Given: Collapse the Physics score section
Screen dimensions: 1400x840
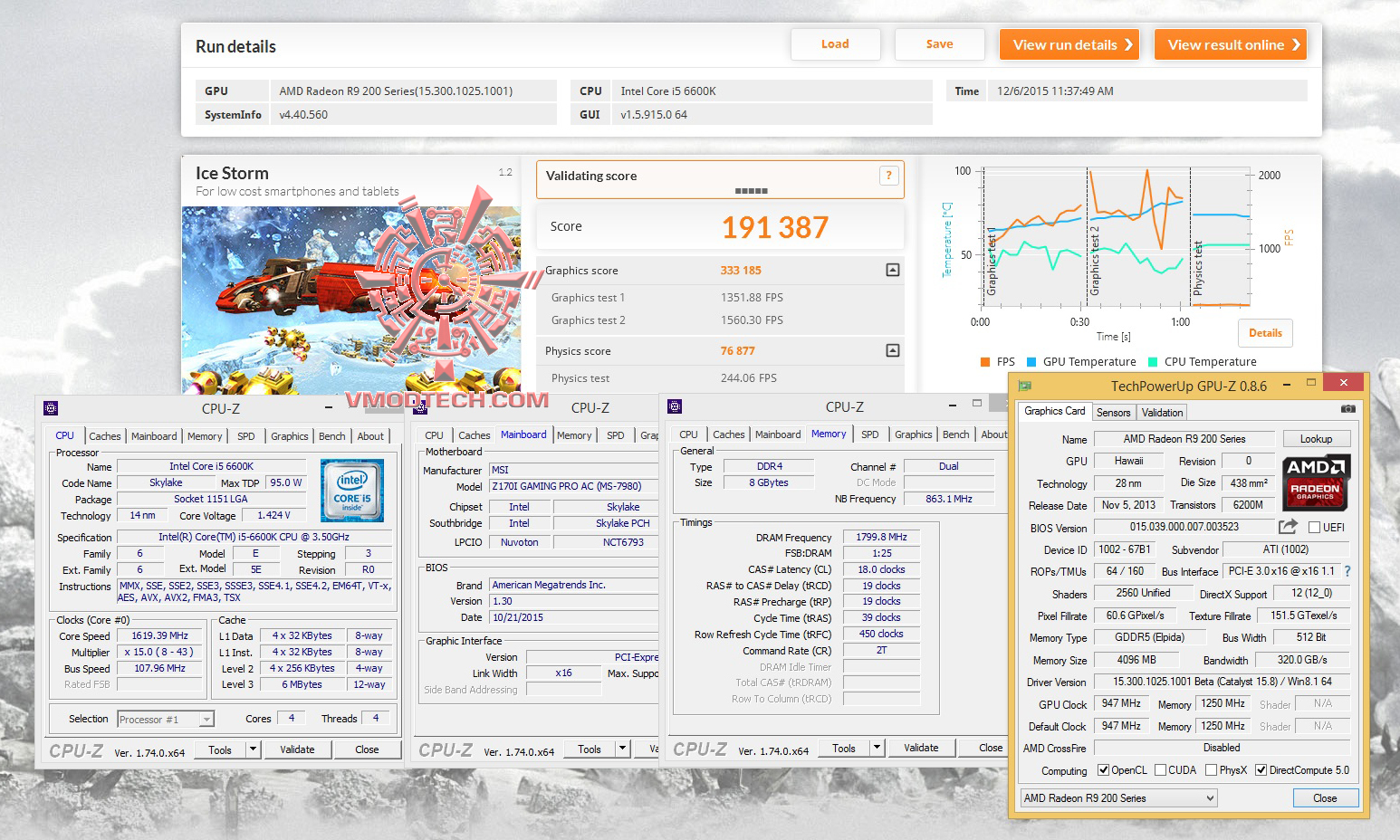Looking at the screenshot, I should point(893,350).
